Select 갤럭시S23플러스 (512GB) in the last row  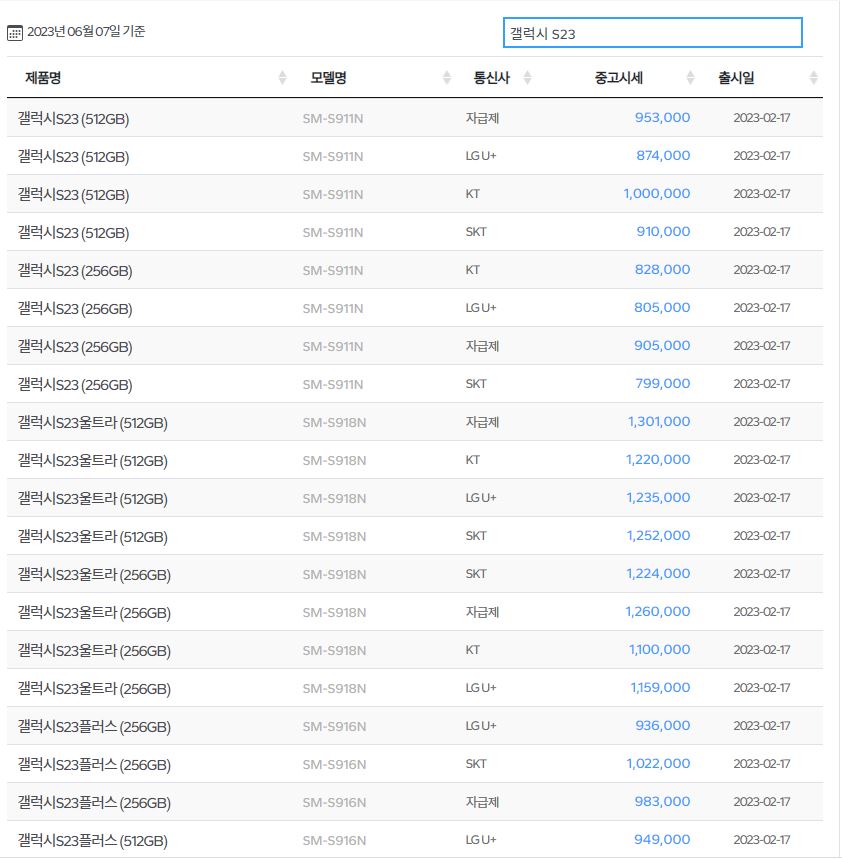tap(93, 840)
